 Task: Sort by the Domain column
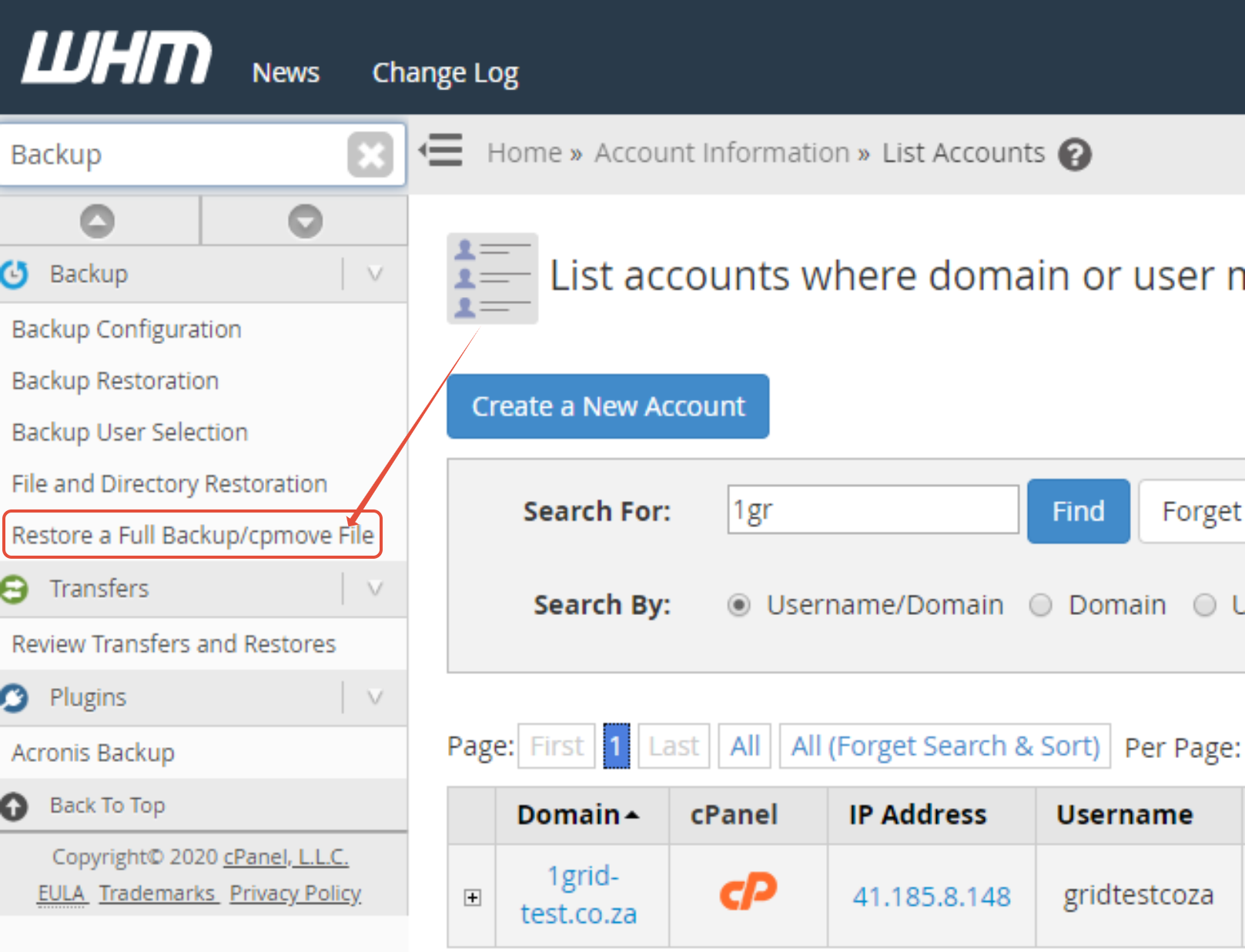point(578,815)
